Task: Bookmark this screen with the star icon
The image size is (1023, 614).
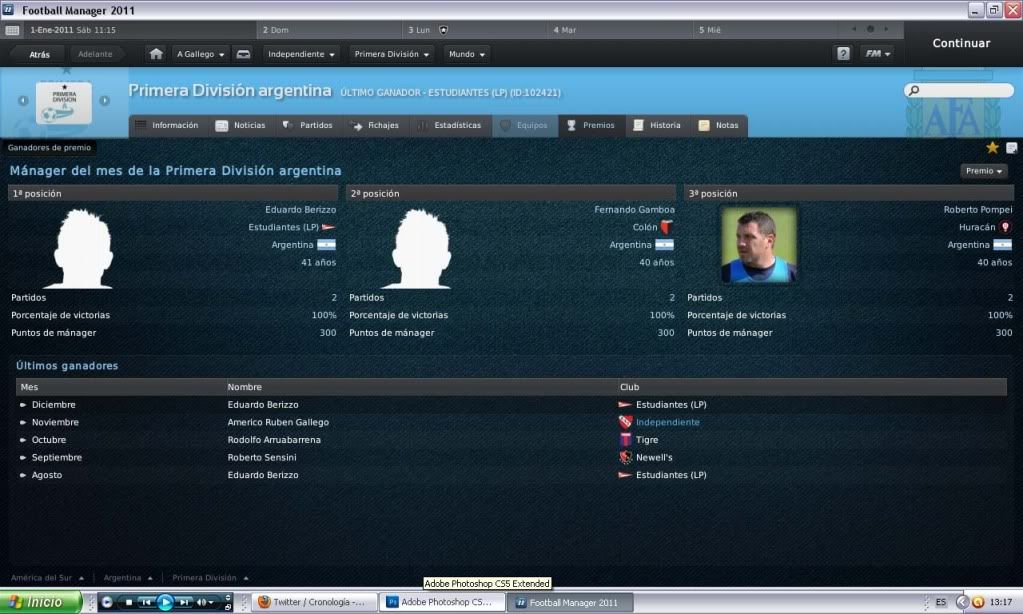Action: point(992,147)
